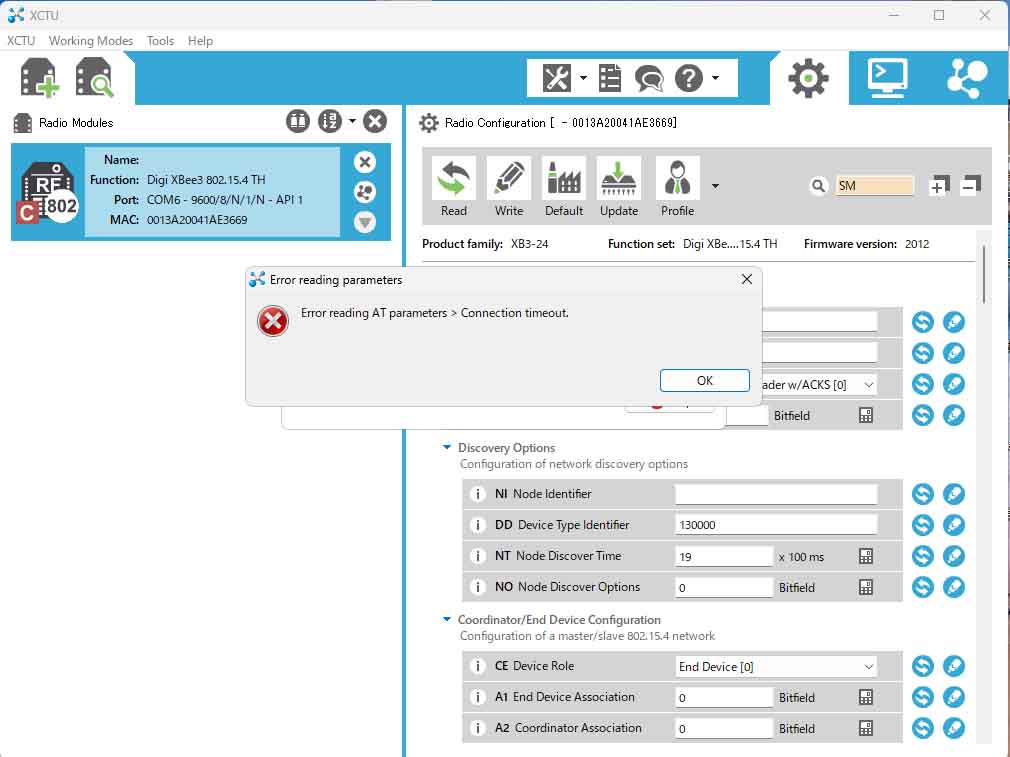Click the Firmware version 2012 text
The width and height of the screenshot is (1010, 757).
(x=866, y=244)
